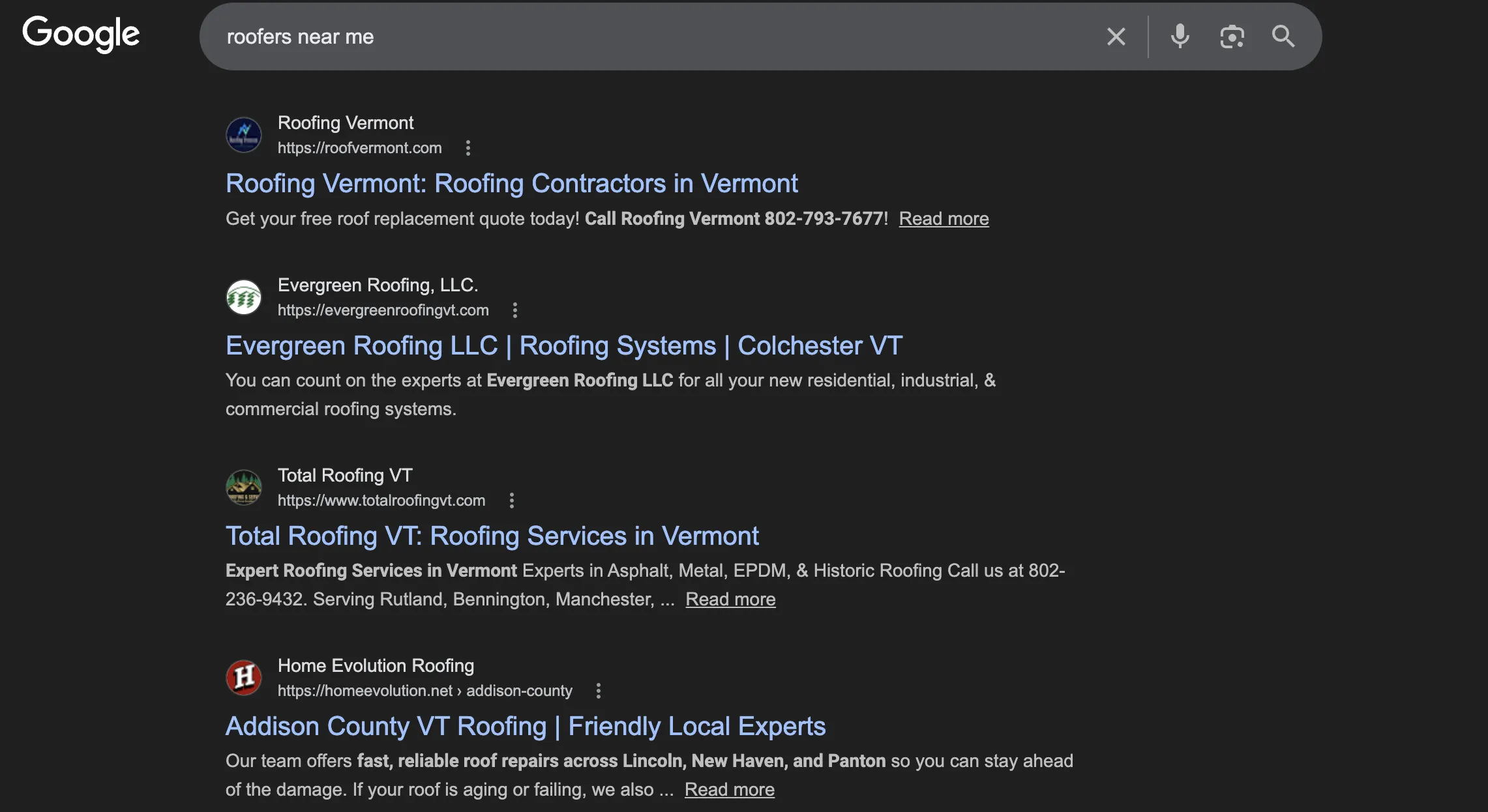Open search by image camera icon
The height and width of the screenshot is (812, 1488).
[1232, 36]
